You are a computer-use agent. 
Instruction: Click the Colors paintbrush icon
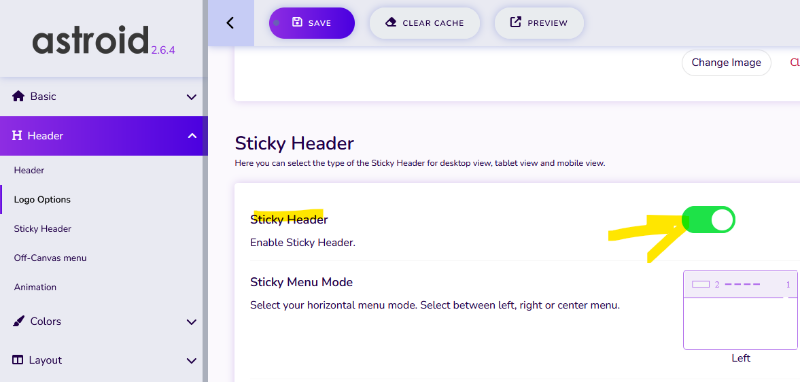click(x=18, y=321)
